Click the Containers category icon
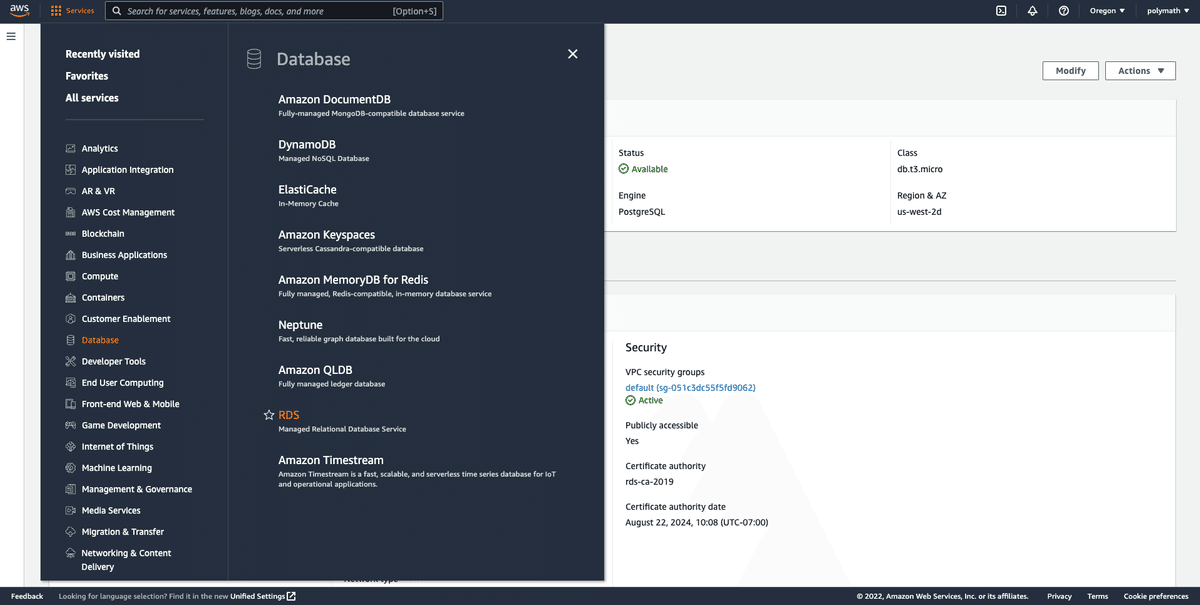This screenshot has width=1200, height=605. point(71,298)
